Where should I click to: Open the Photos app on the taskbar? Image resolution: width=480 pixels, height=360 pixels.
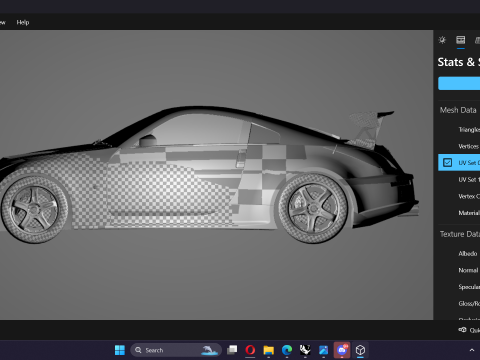[x=323, y=350]
